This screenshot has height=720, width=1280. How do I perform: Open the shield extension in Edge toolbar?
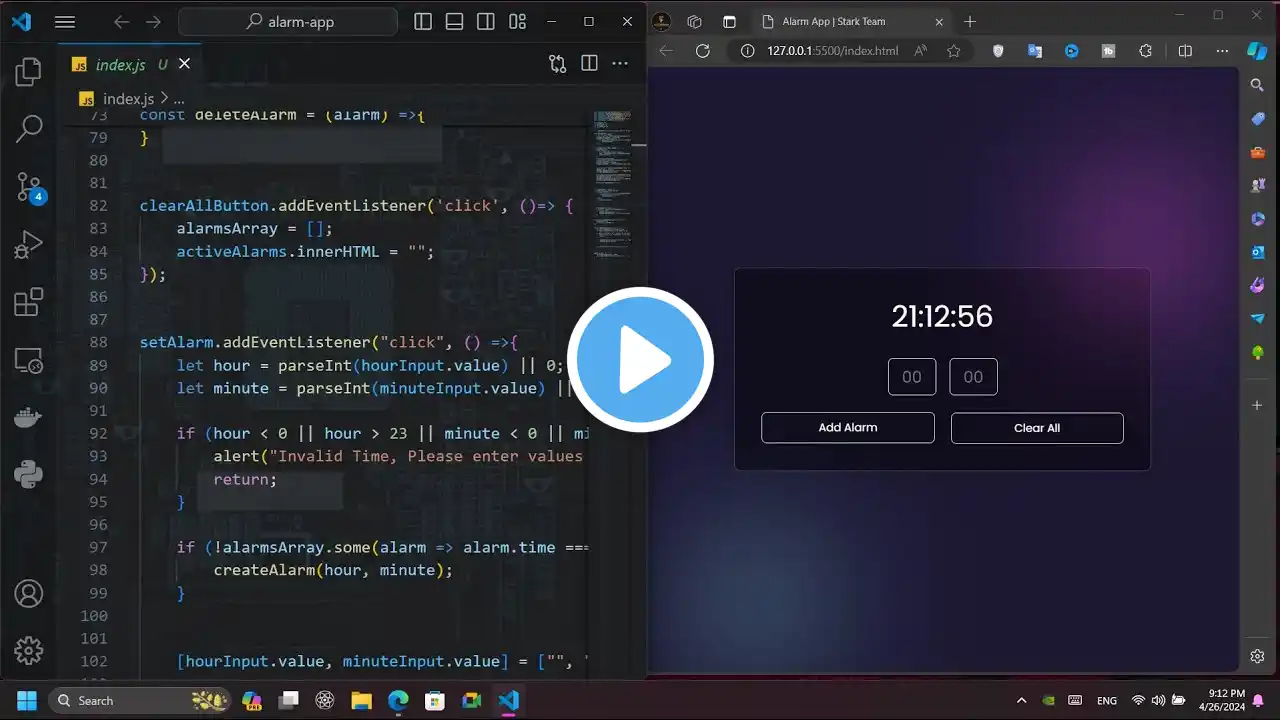pyautogui.click(x=998, y=51)
